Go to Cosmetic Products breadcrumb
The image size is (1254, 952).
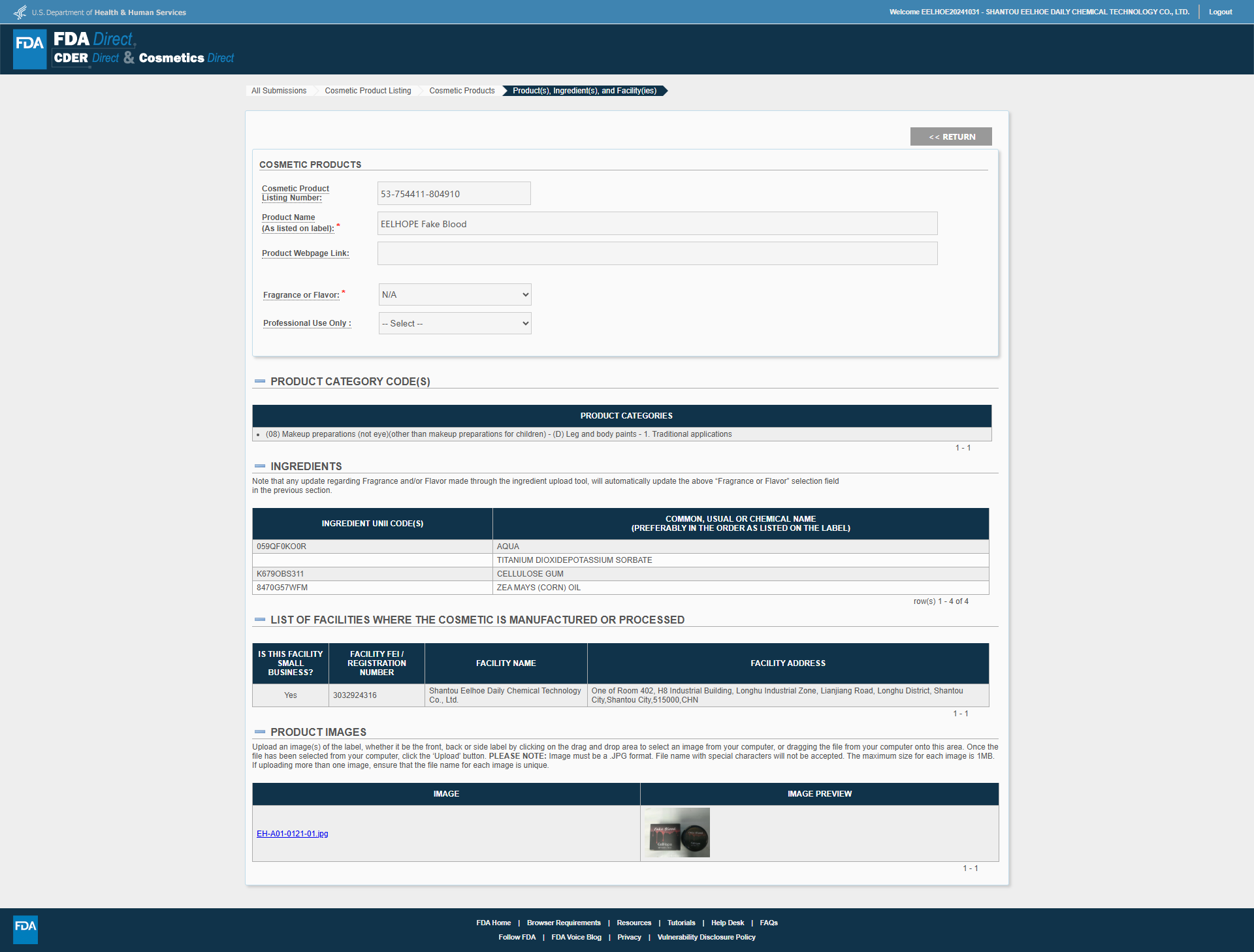(462, 91)
